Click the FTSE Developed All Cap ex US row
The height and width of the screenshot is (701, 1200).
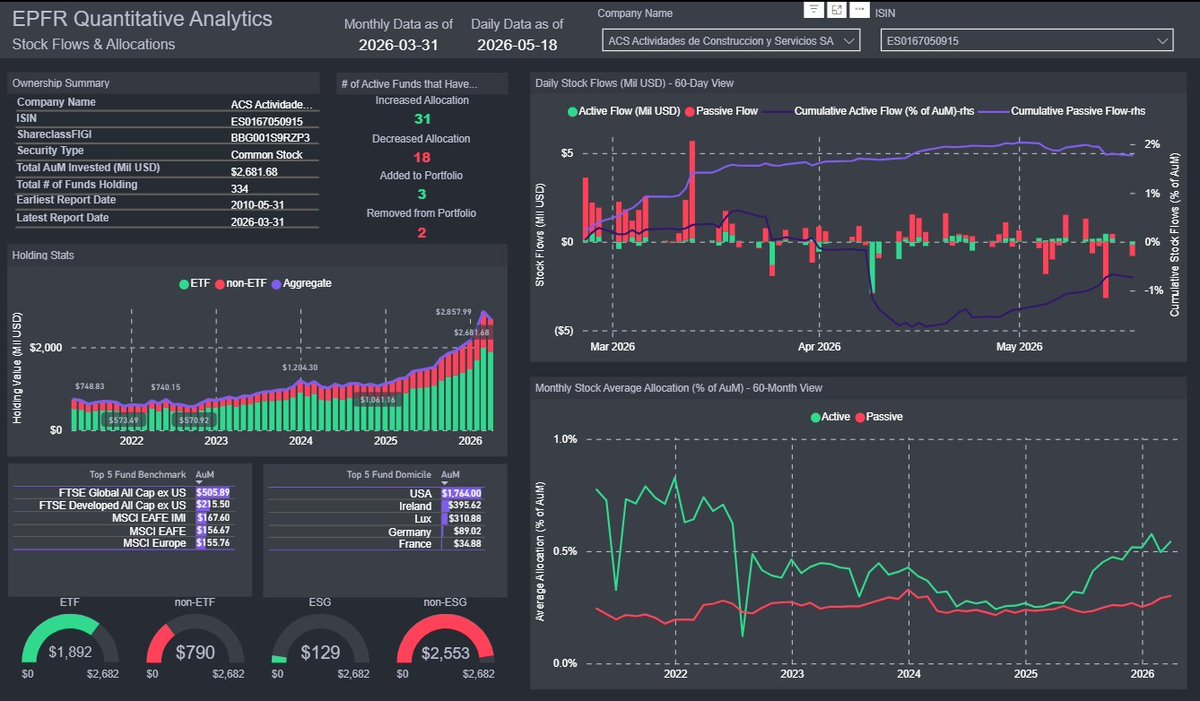(x=122, y=505)
